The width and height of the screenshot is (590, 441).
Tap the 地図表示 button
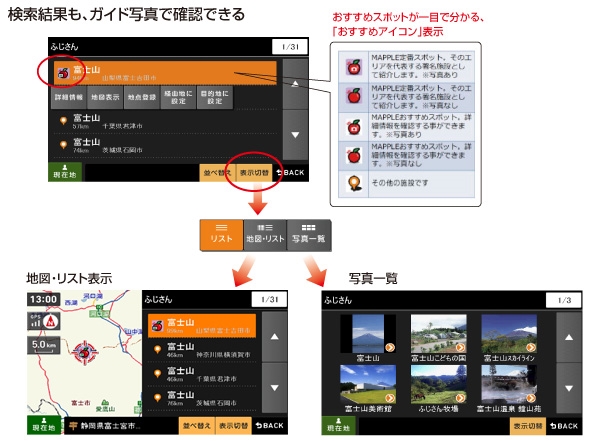[105, 97]
